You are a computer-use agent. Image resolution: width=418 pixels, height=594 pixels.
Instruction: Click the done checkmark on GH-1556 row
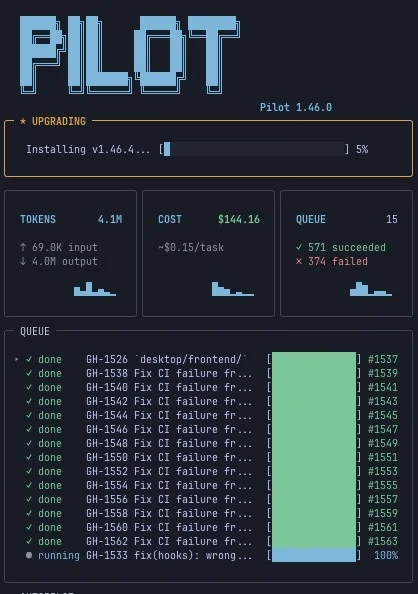pyautogui.click(x=29, y=499)
